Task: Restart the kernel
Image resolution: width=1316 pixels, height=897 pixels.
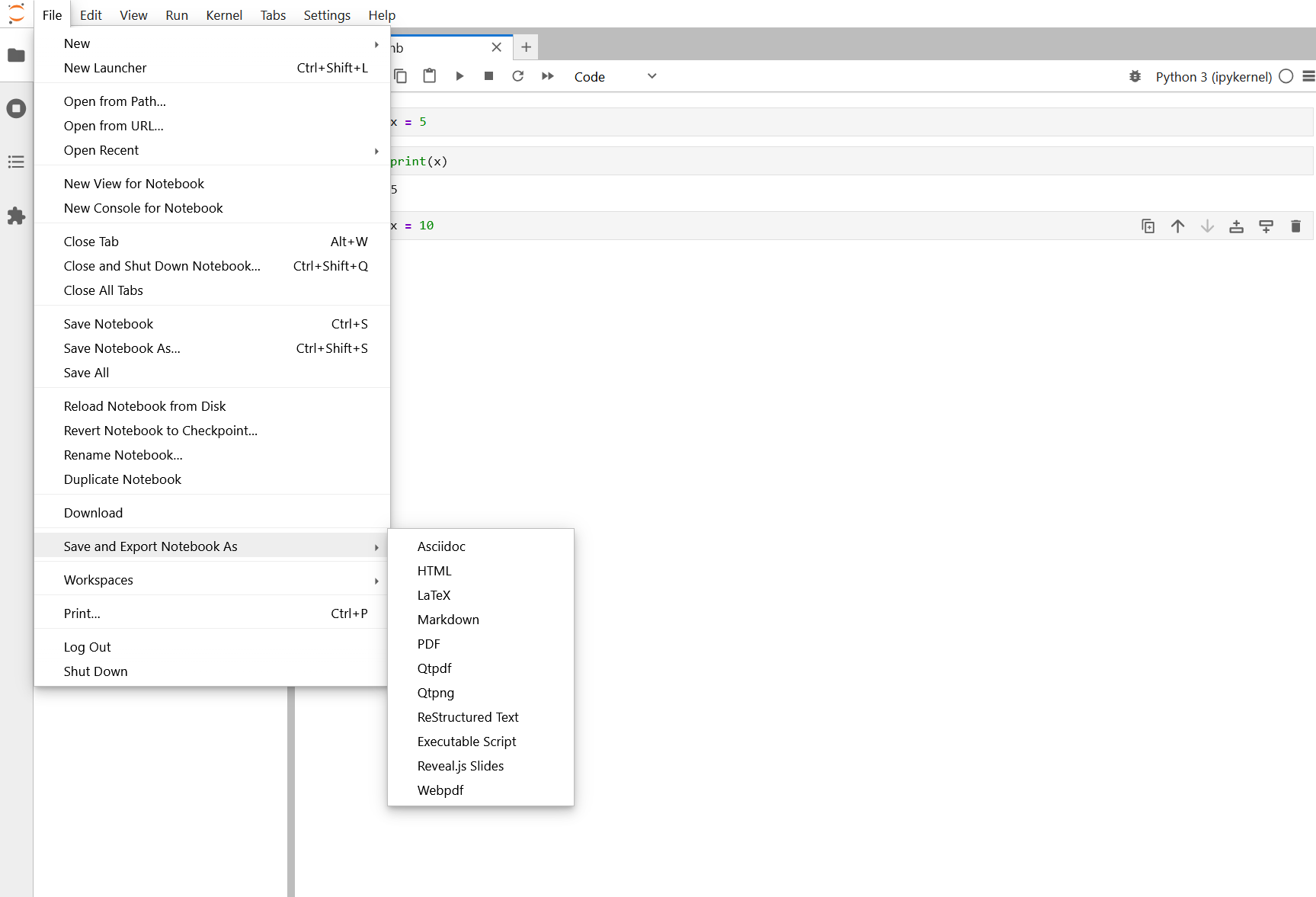Action: click(x=518, y=76)
